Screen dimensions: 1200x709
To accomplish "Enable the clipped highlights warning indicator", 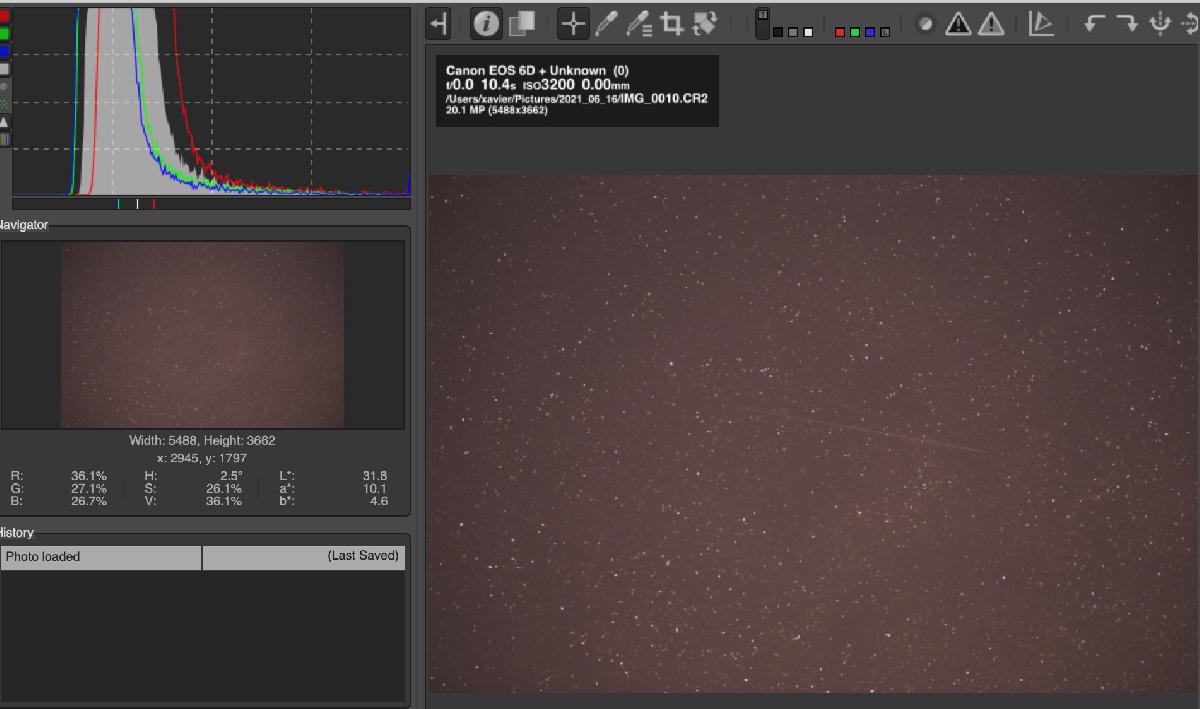I will point(991,24).
